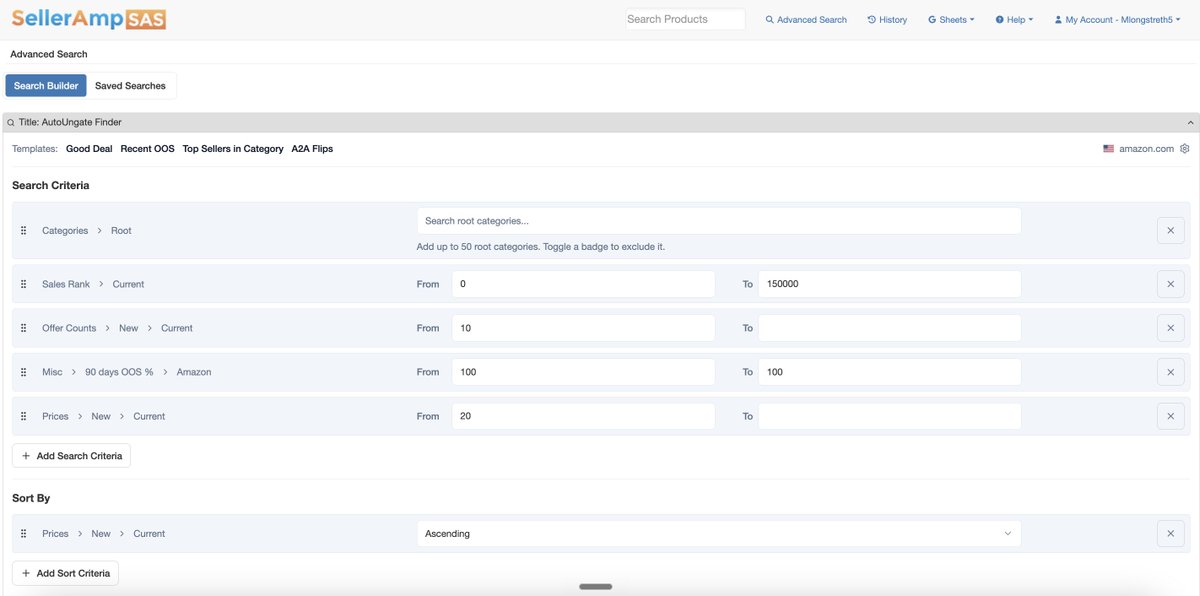Open the Ascending sort order dropdown
1200x596 pixels.
(x=719, y=534)
